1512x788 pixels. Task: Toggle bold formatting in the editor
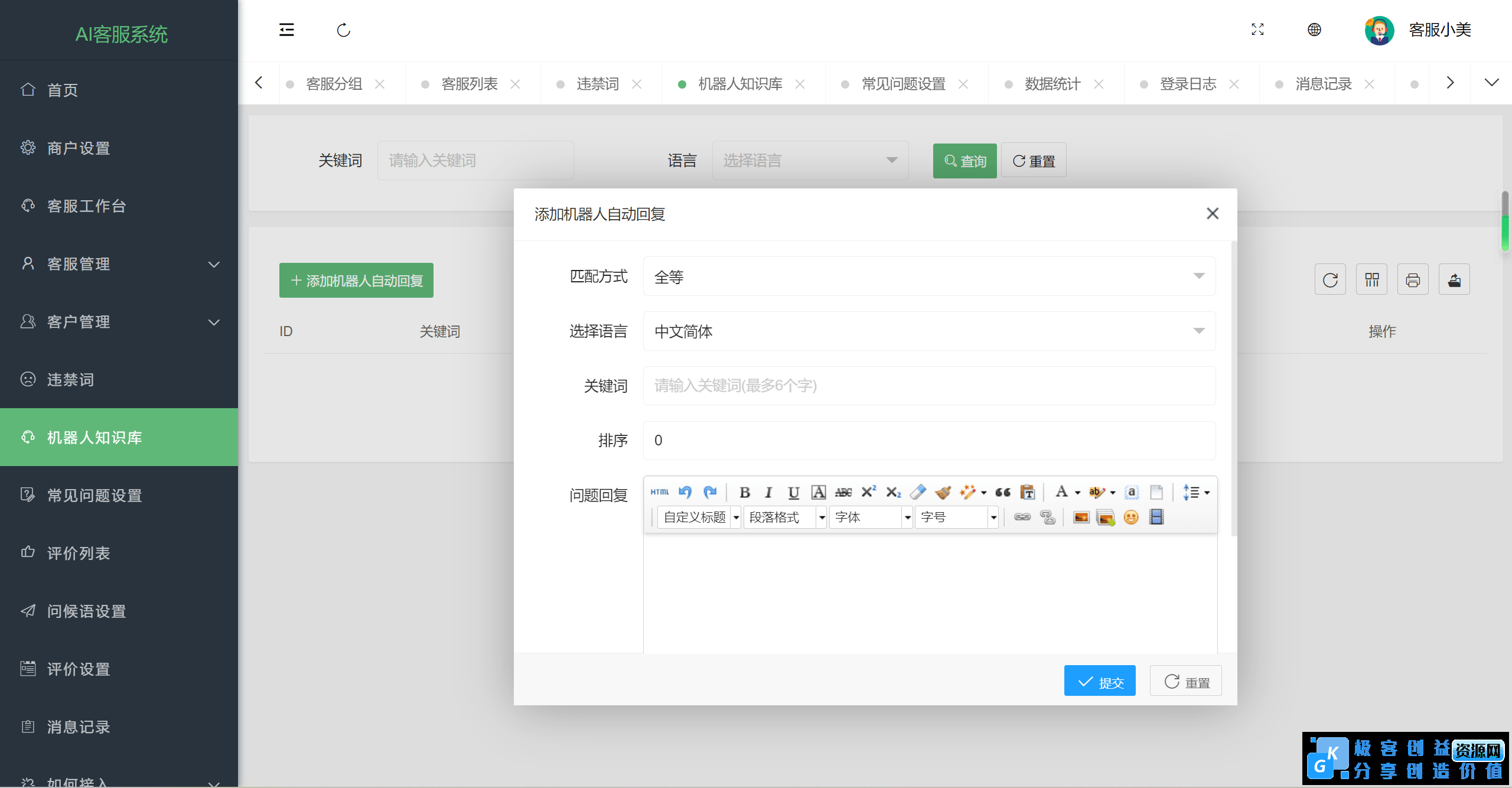(x=745, y=492)
